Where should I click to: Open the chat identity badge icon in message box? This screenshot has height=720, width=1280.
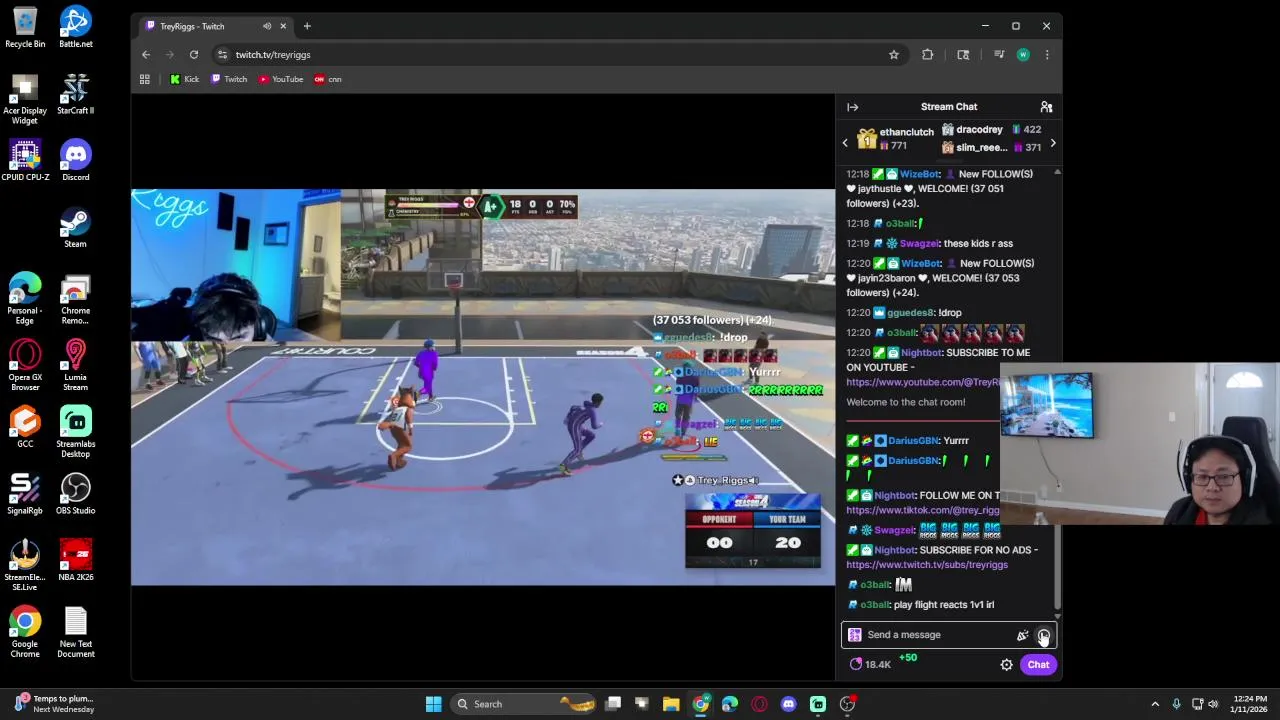click(x=854, y=635)
